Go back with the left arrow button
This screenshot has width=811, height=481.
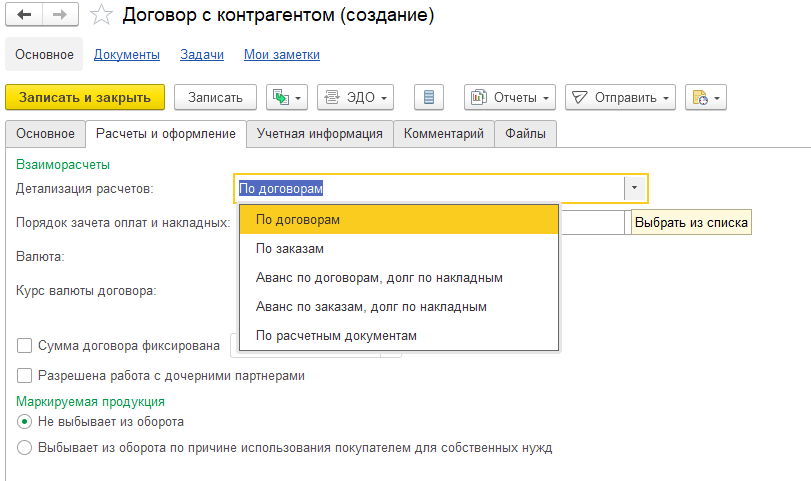point(24,14)
